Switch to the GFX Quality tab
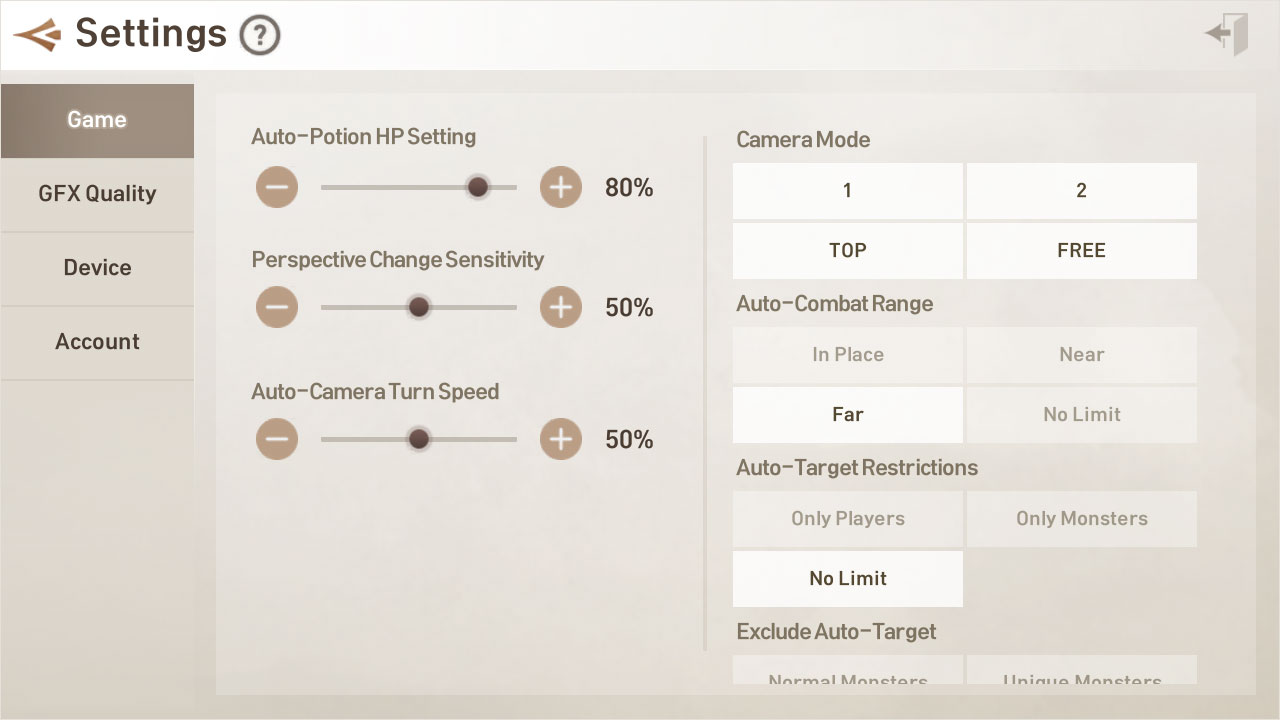Viewport: 1280px width, 720px height. [x=97, y=194]
